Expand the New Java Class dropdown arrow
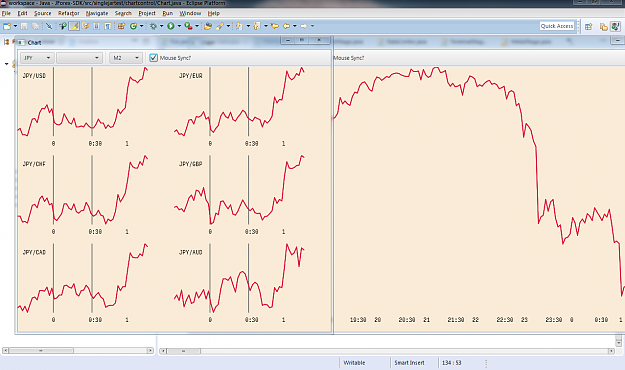Image resolution: width=625 pixels, height=370 pixels. pos(142,26)
